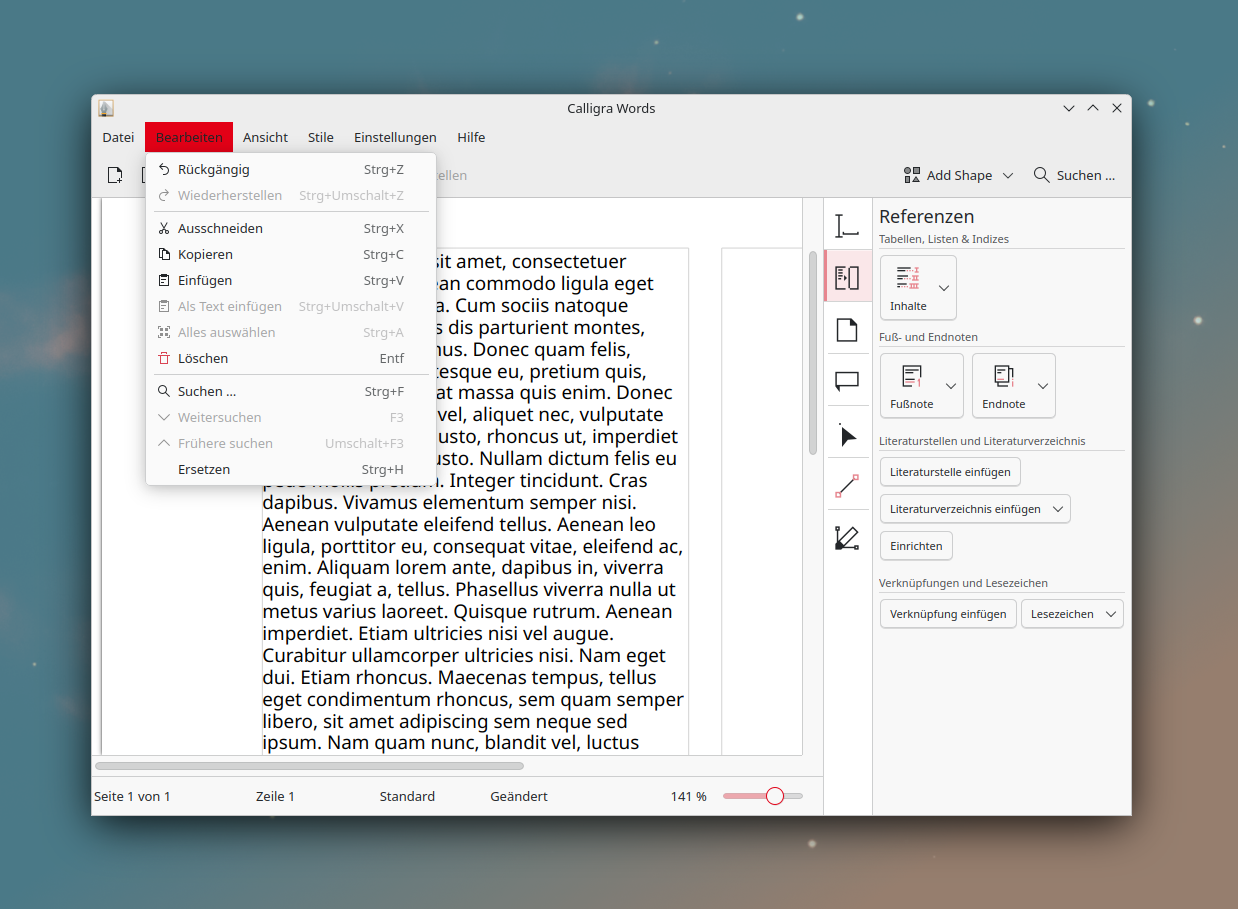Open the Datei menu
Viewport: 1238px width, 909px height.
(118, 137)
